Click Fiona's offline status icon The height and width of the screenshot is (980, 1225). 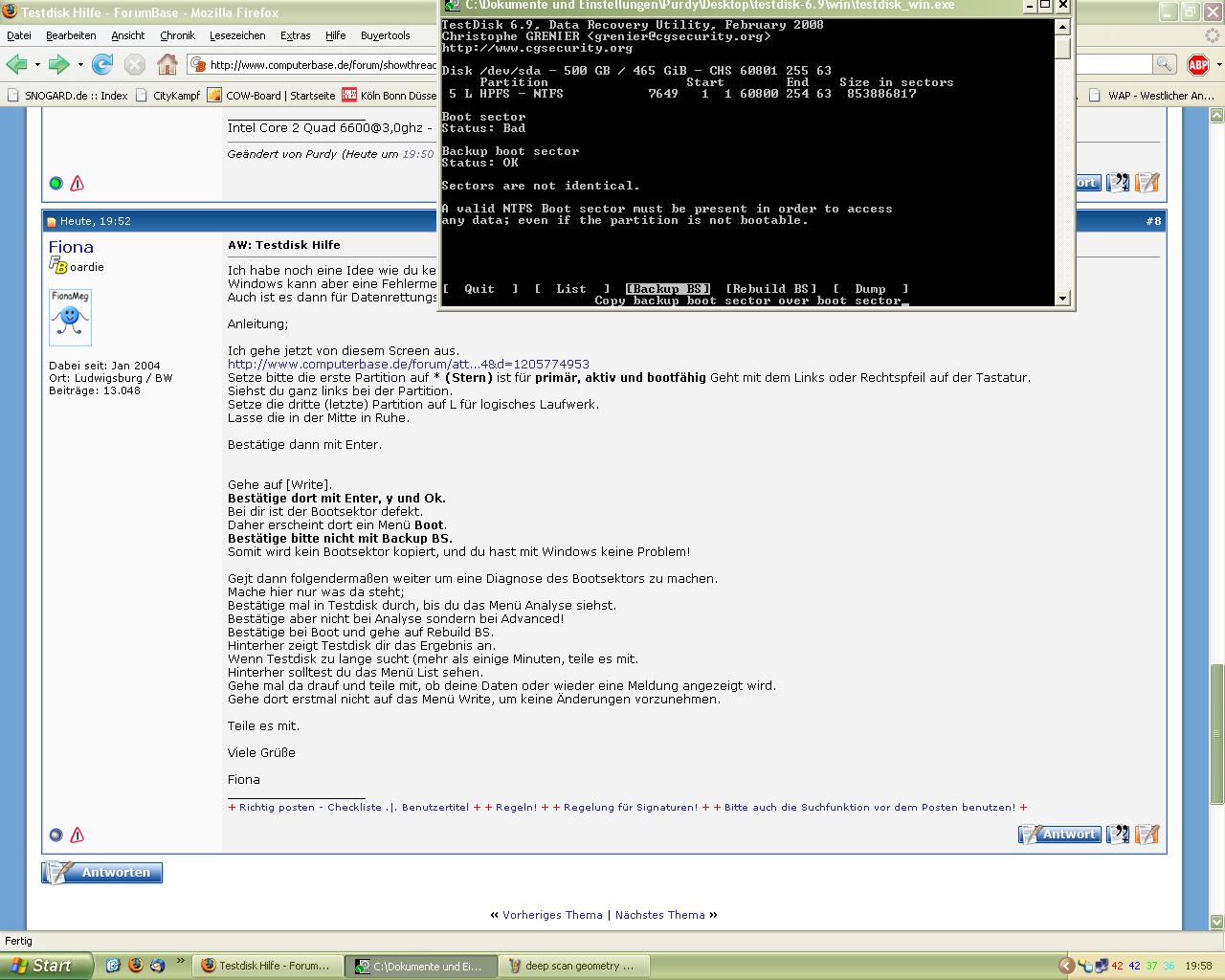(x=56, y=835)
